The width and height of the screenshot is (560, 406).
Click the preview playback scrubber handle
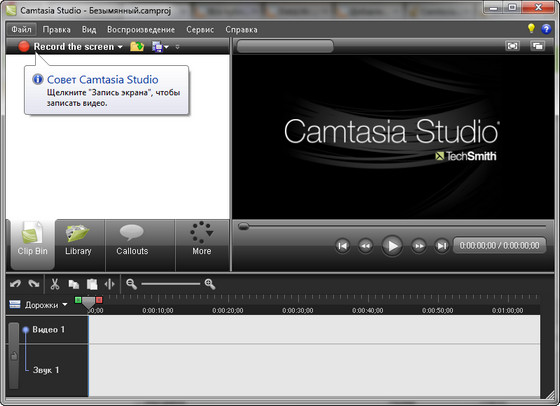(244, 226)
